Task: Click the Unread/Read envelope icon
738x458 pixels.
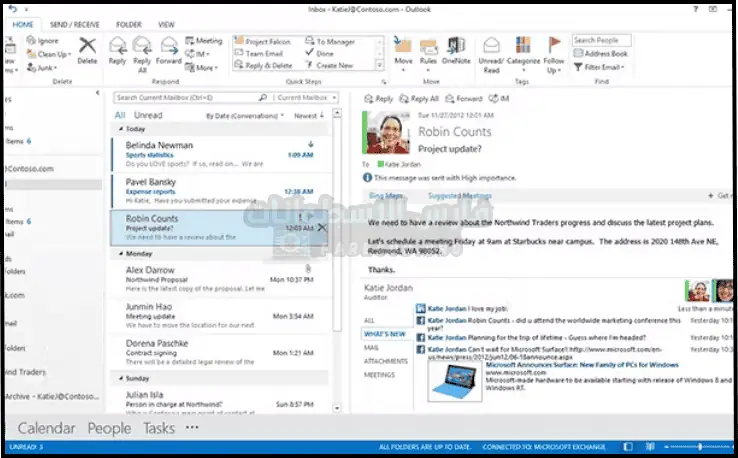Action: 490,46
